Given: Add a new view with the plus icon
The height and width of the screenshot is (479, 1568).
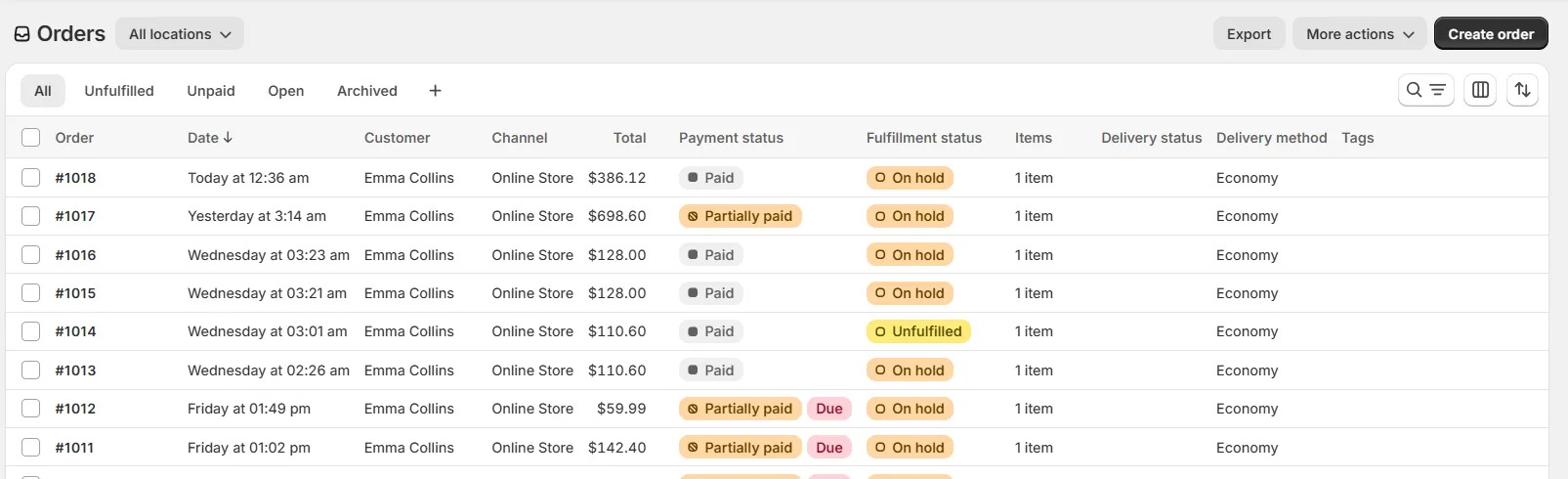Looking at the screenshot, I should point(435,91).
